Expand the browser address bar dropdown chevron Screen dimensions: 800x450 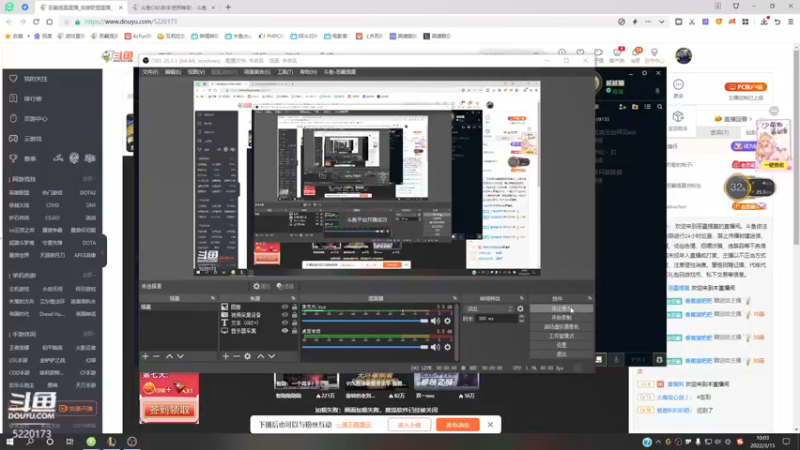[661, 22]
